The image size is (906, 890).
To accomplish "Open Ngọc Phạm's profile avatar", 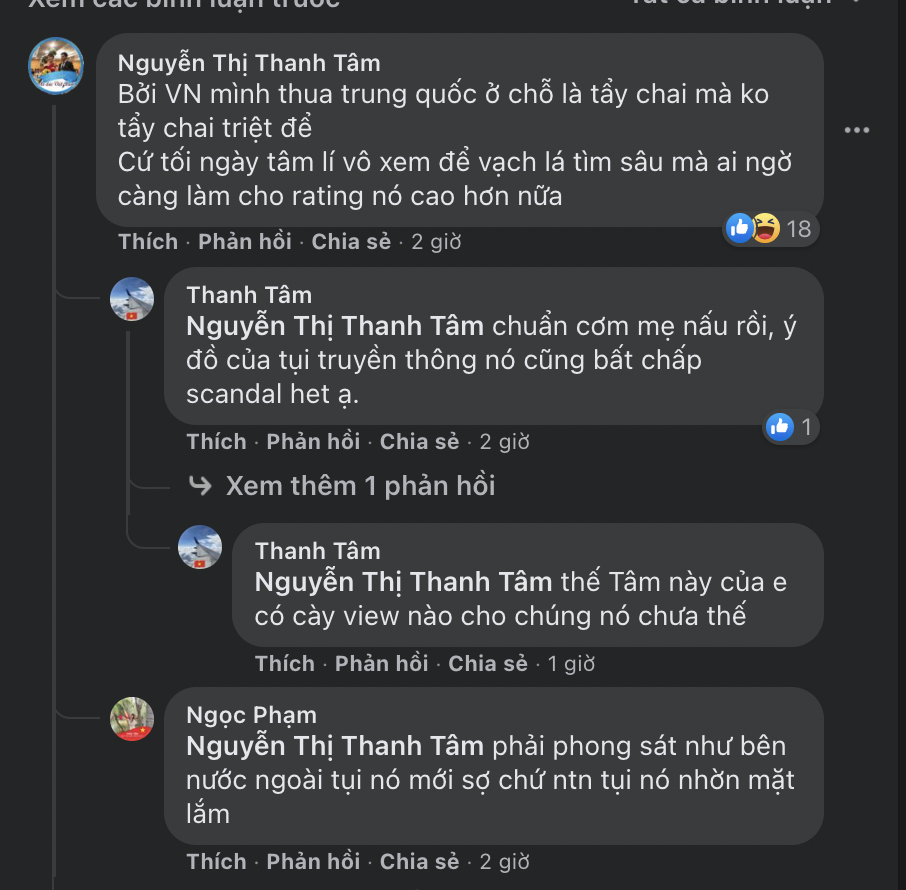I will coord(134,719).
